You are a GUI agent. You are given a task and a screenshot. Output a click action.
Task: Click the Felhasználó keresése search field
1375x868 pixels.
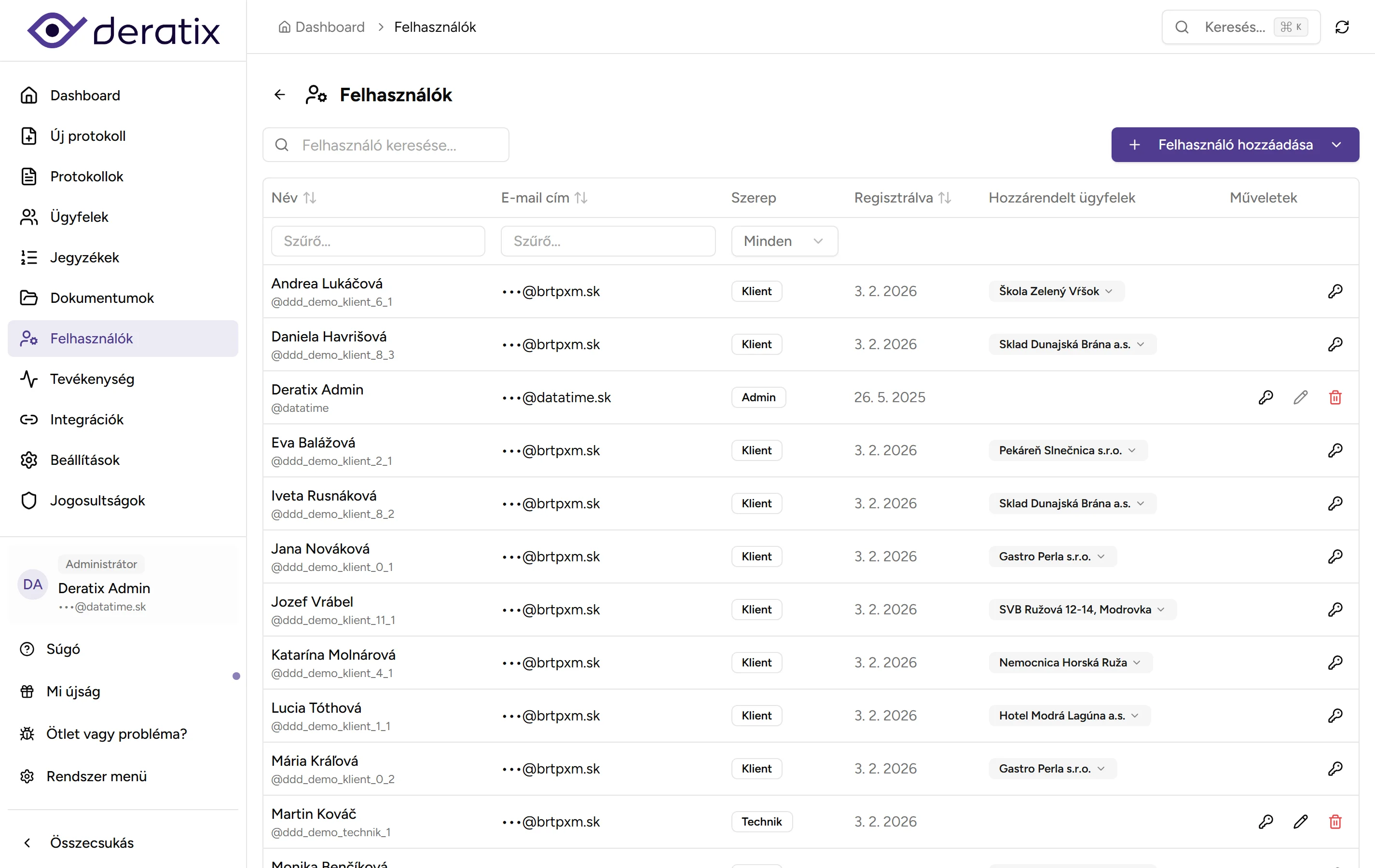click(x=386, y=145)
